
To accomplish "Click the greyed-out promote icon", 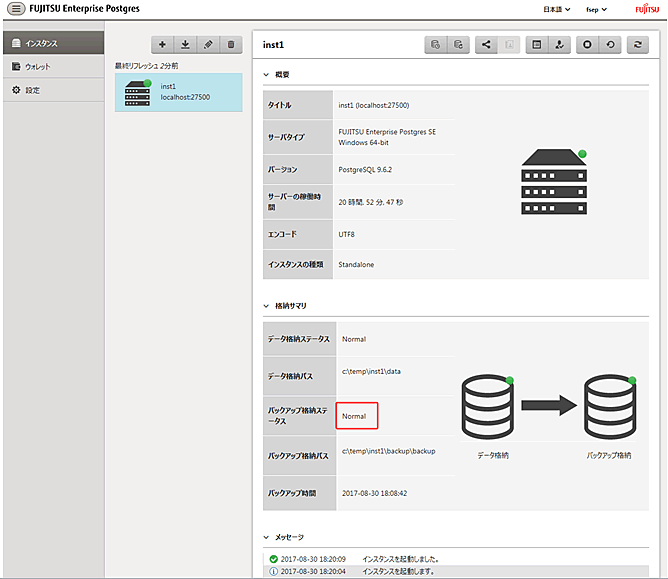I will (x=509, y=45).
